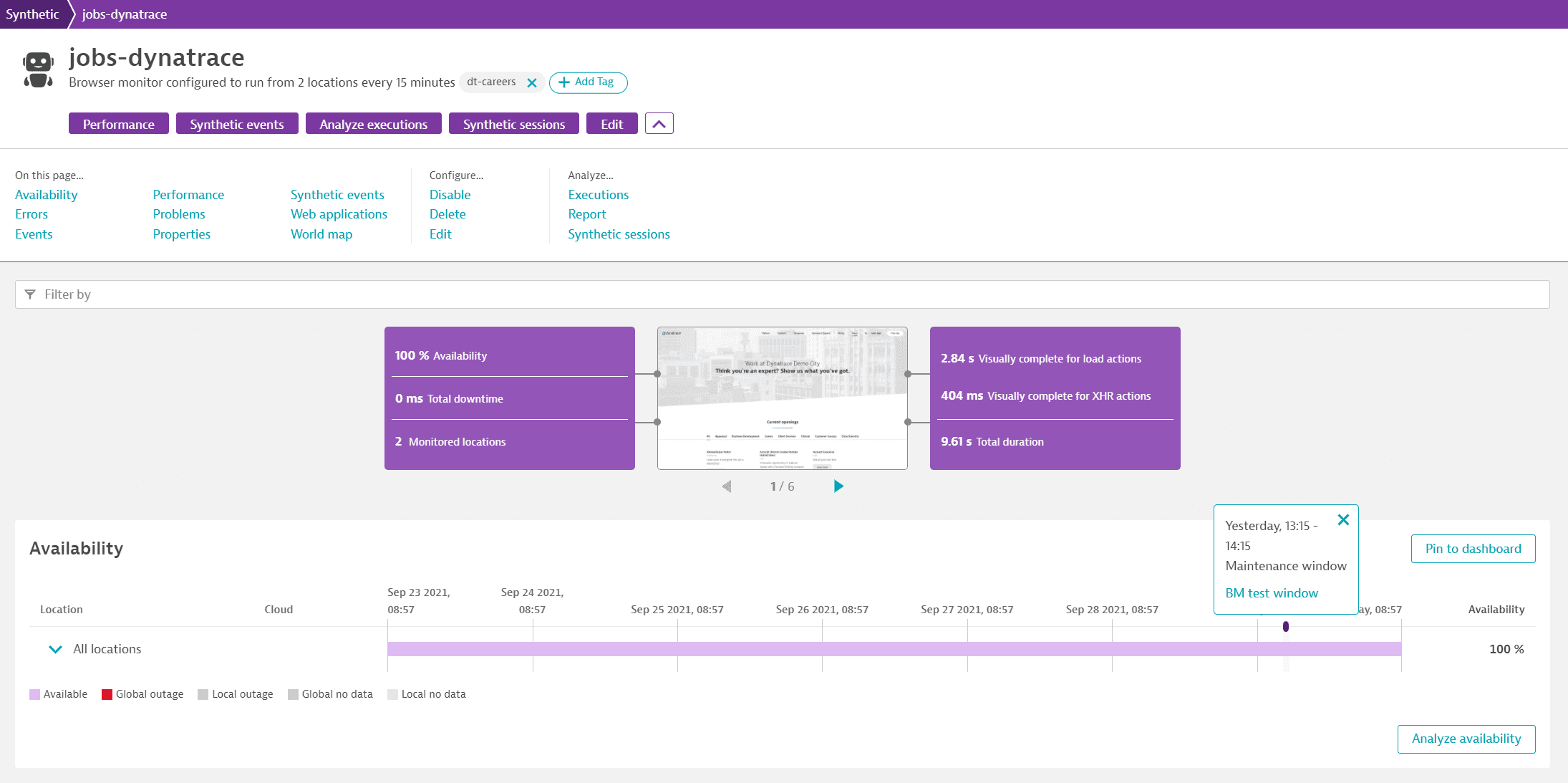Jump to Properties section link
The image size is (1568, 783).
(x=182, y=234)
